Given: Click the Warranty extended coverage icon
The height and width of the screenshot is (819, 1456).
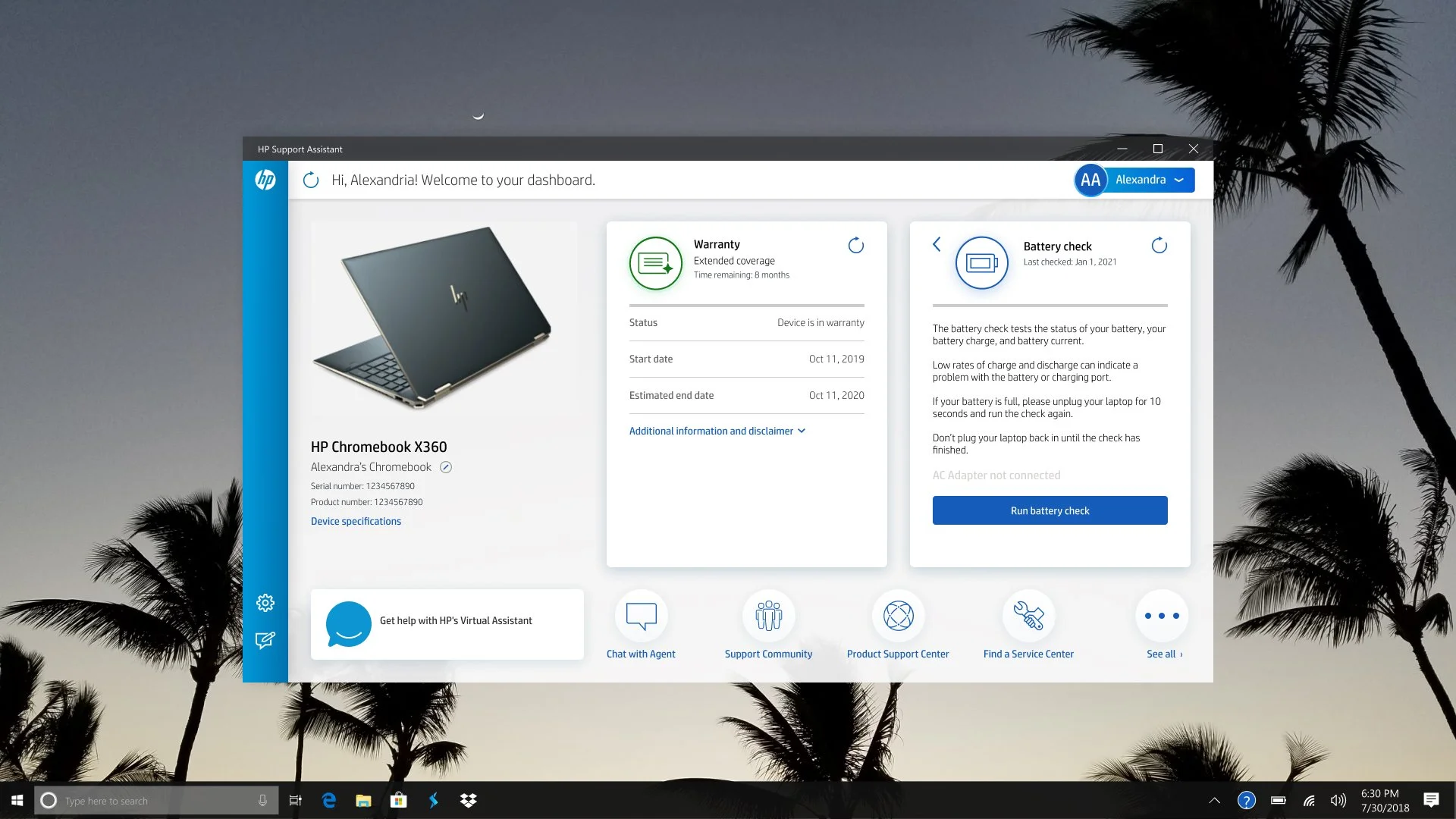Looking at the screenshot, I should pos(656,263).
